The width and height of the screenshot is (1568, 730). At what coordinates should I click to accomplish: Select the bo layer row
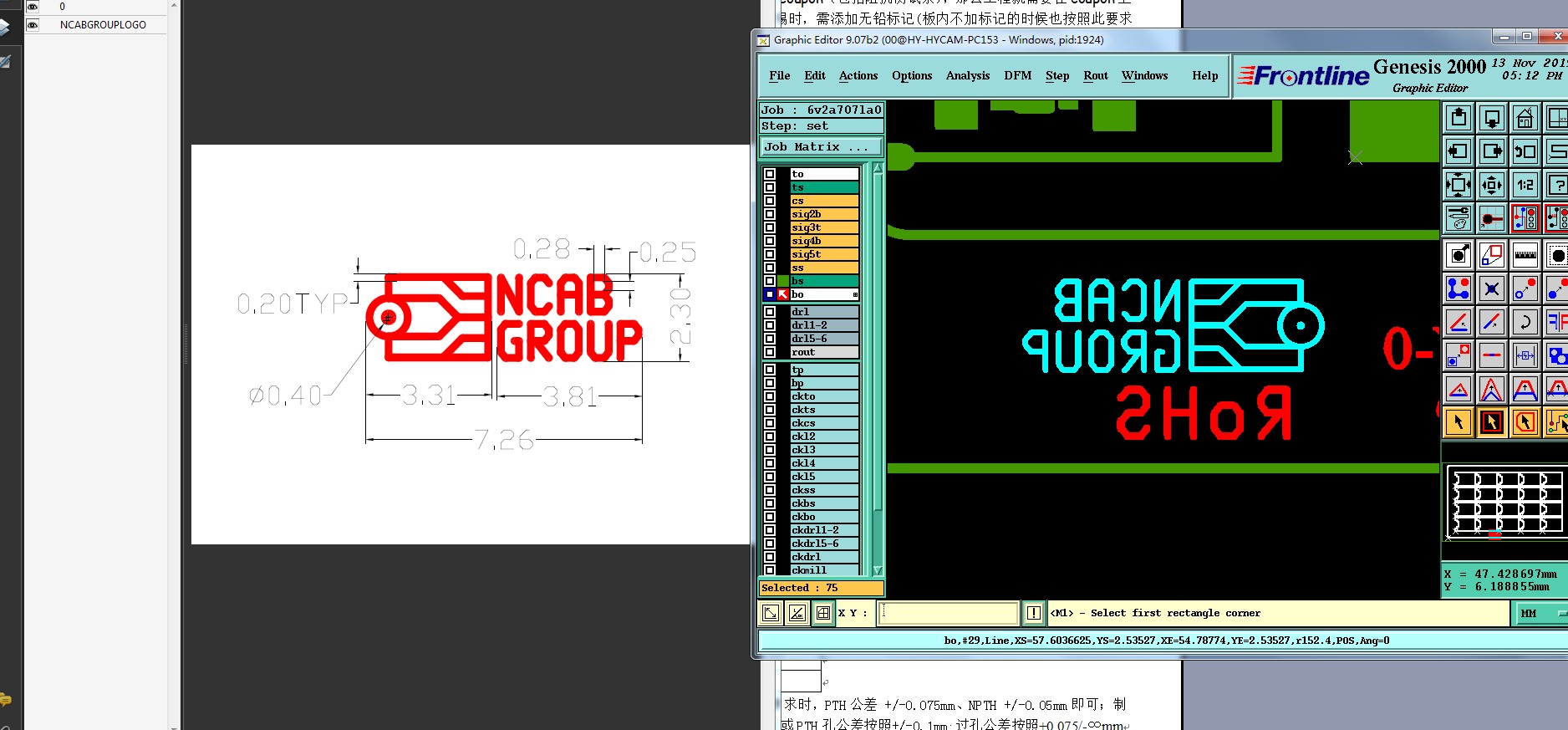click(x=824, y=294)
